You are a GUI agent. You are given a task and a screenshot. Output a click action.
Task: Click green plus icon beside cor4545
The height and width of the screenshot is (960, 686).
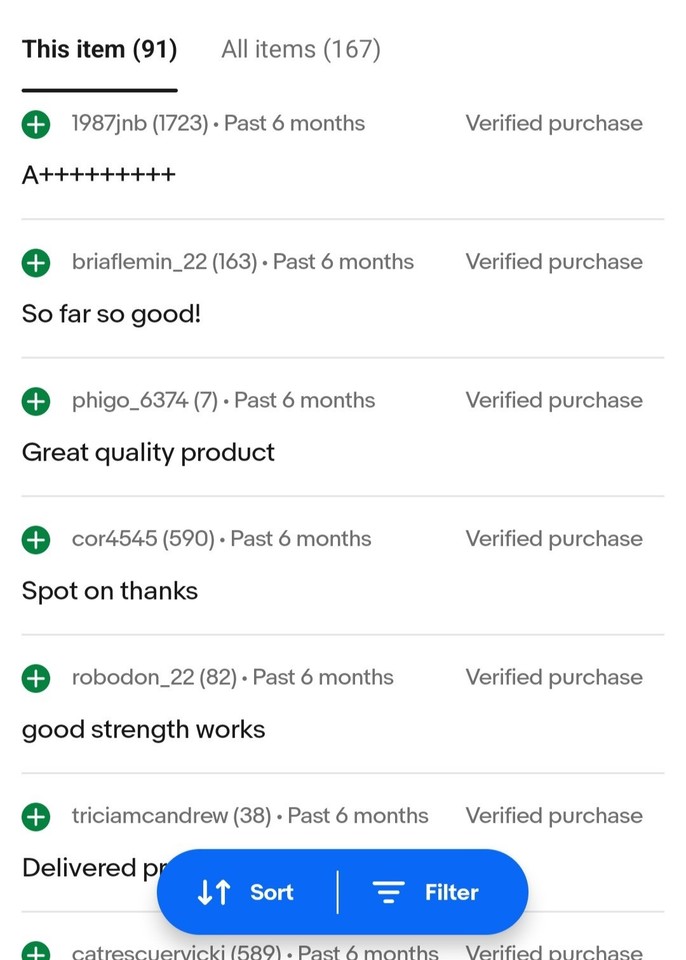click(35, 540)
